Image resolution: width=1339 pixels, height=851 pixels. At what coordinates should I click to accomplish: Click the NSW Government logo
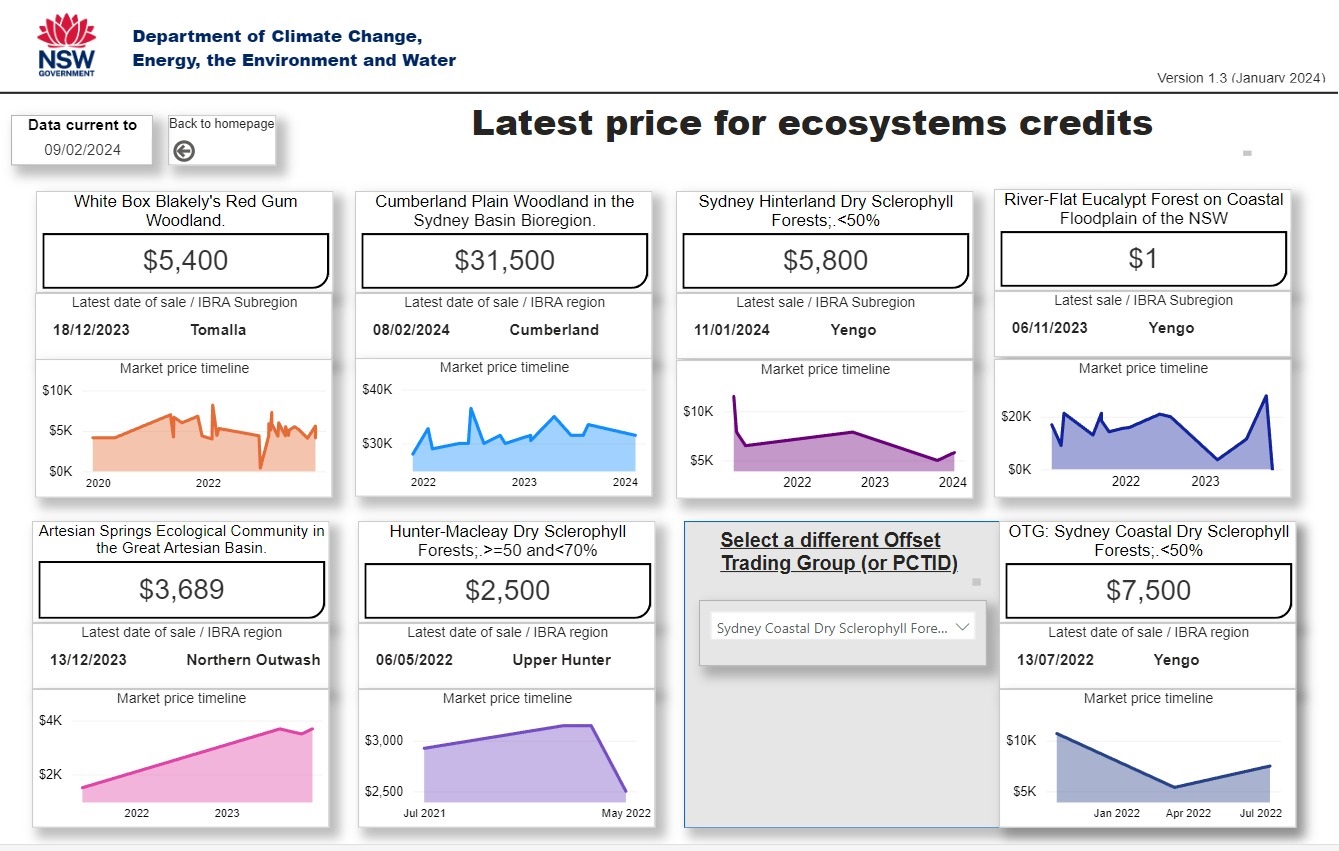tap(67, 46)
